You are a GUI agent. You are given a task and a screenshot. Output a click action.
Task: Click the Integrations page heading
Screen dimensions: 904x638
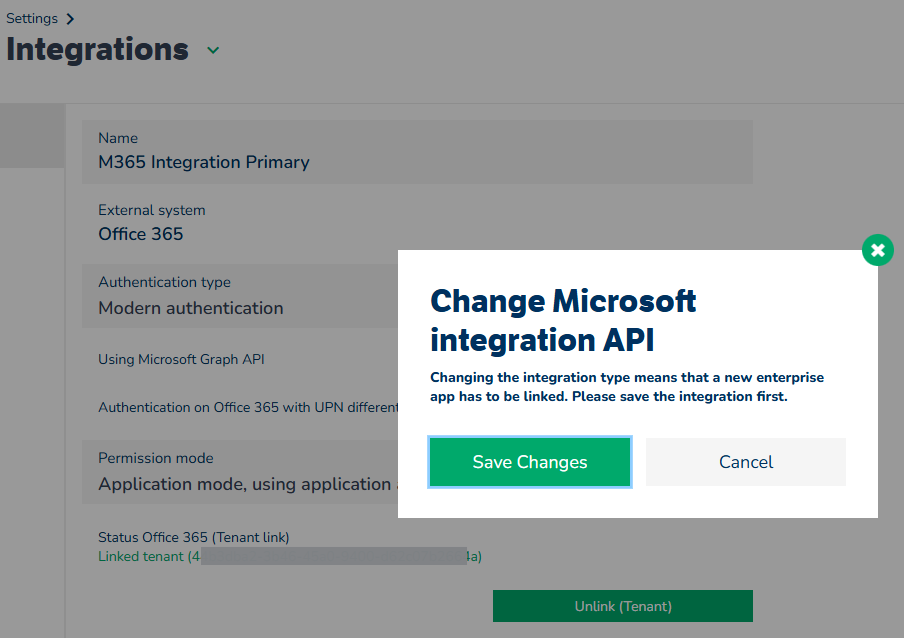tap(97, 49)
